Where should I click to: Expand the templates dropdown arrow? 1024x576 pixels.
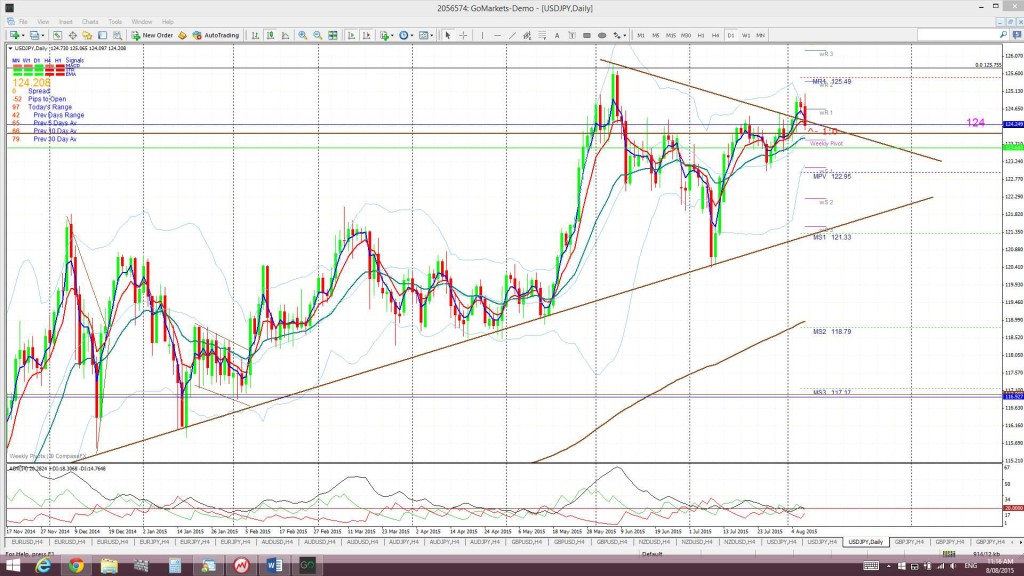pos(432,35)
